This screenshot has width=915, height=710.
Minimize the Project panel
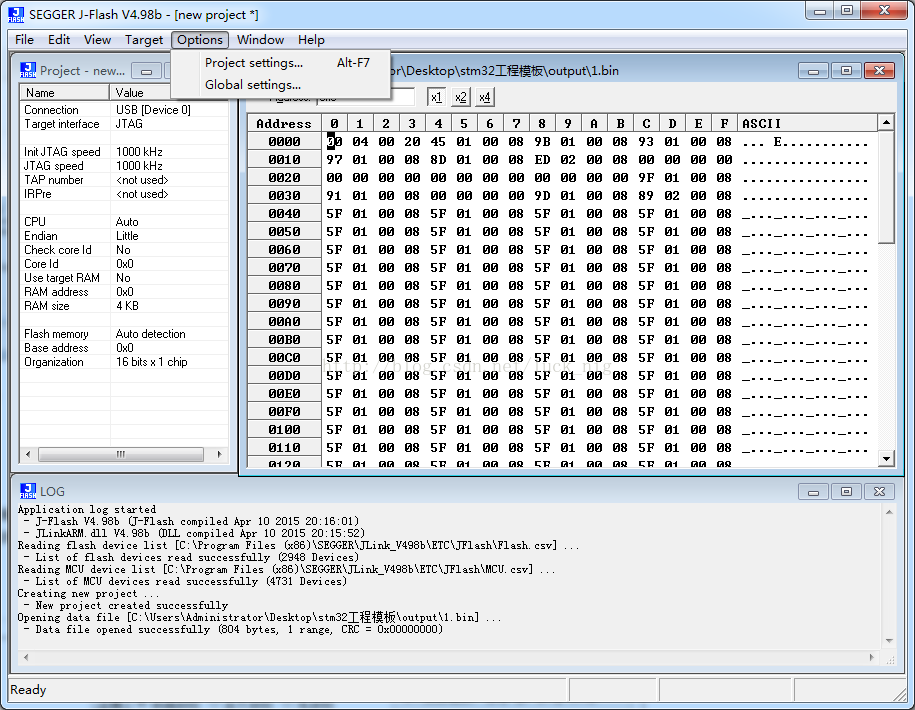click(146, 71)
